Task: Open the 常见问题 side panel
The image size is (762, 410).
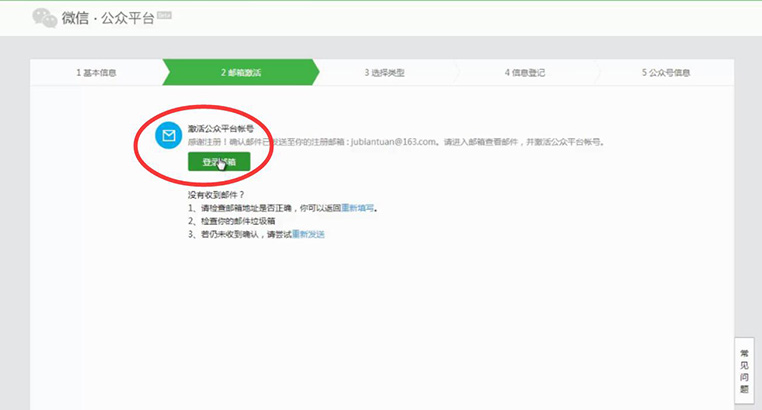Action: click(744, 372)
